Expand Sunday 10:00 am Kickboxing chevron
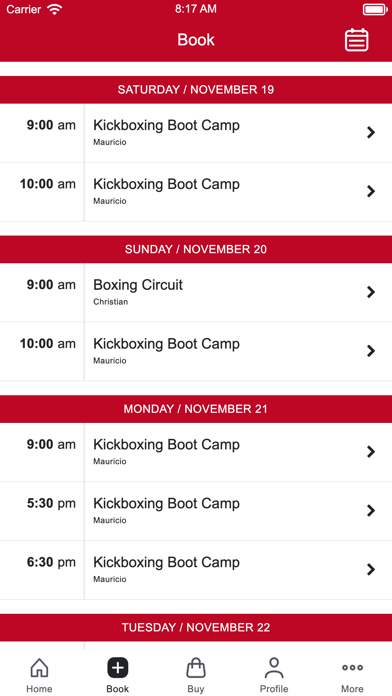392x696 pixels. click(x=371, y=351)
